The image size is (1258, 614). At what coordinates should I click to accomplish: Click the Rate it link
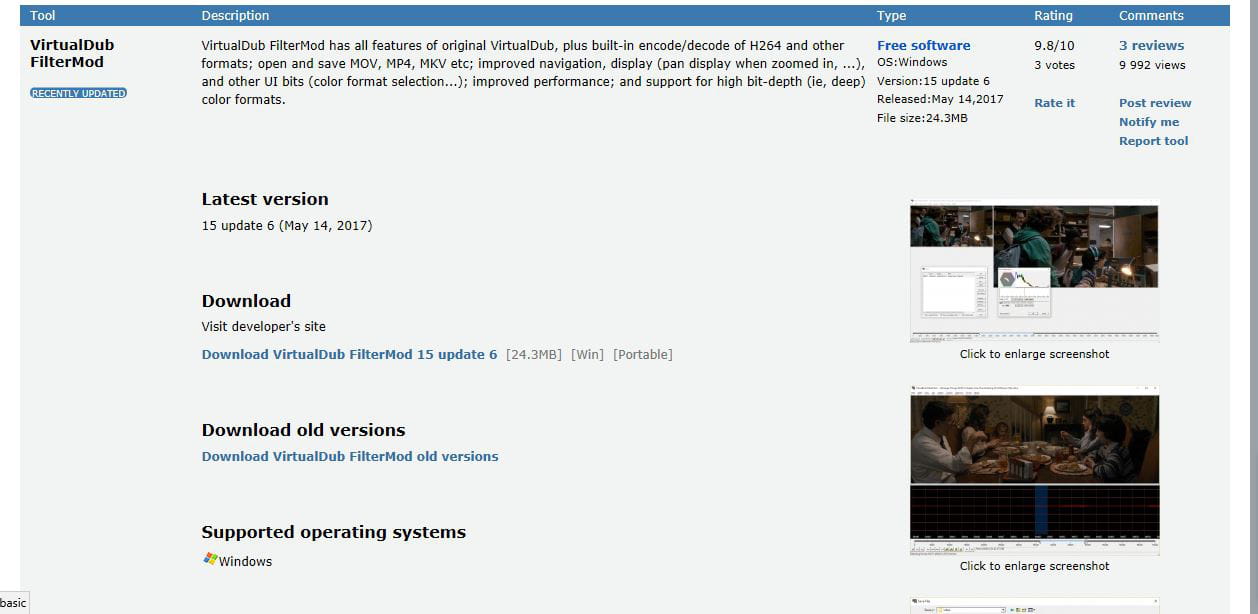point(1054,103)
